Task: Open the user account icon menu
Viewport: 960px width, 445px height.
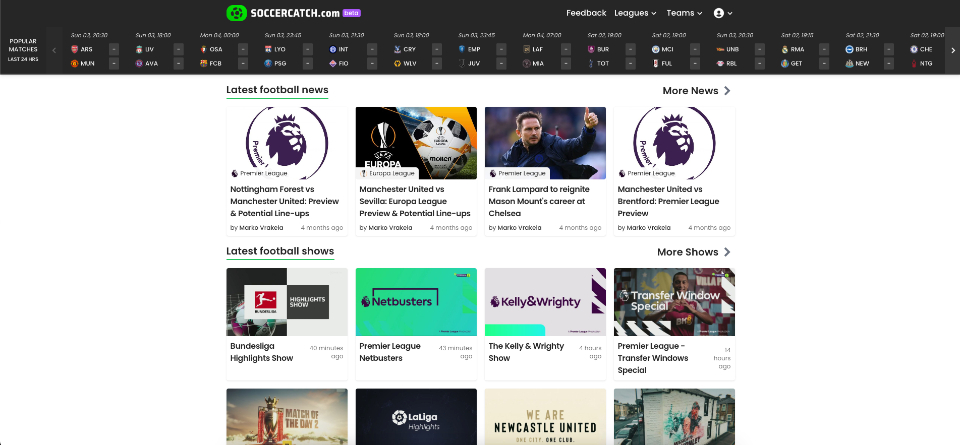Action: point(719,13)
